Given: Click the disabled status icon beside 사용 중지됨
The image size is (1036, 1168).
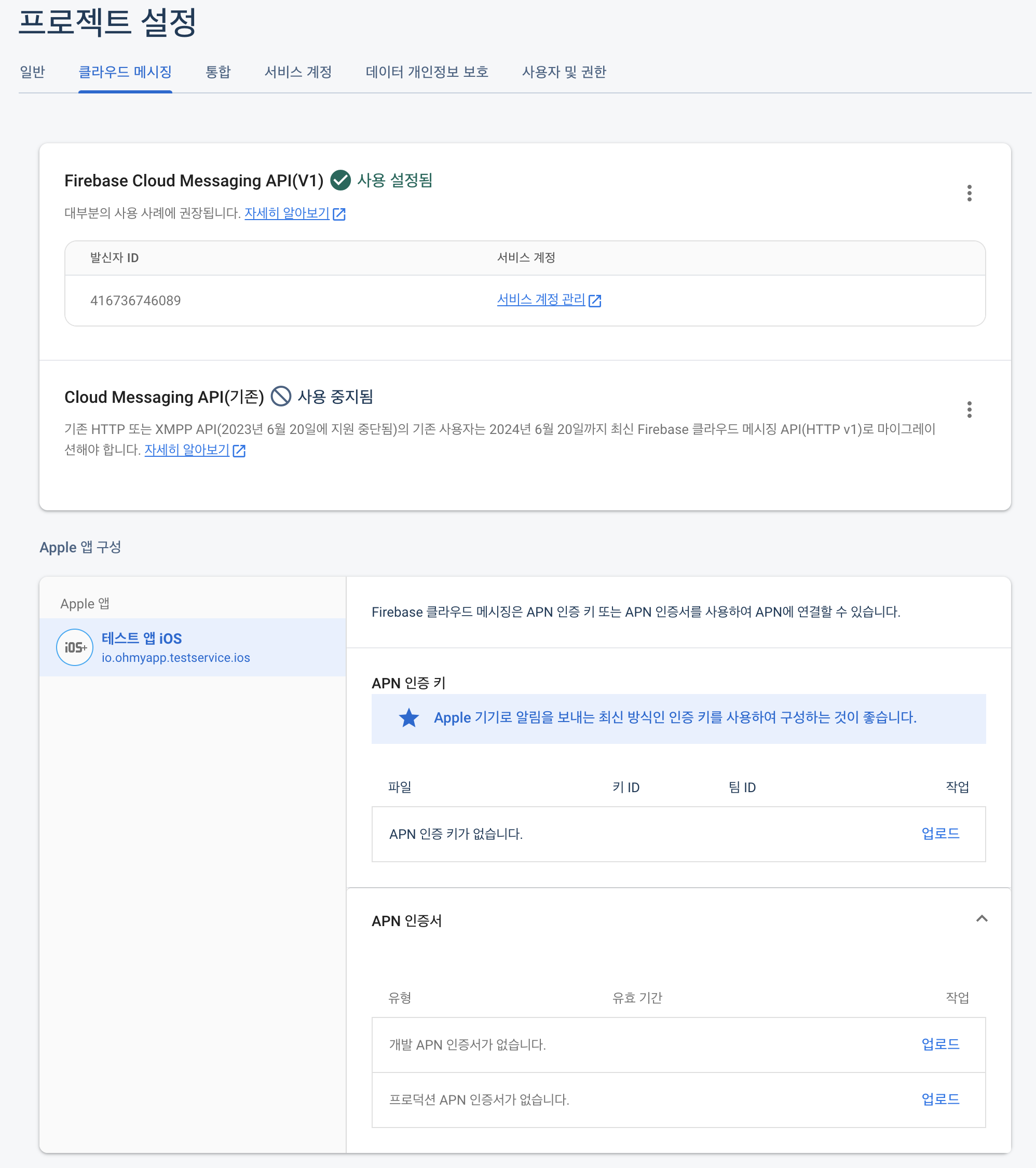Looking at the screenshot, I should tap(281, 396).
